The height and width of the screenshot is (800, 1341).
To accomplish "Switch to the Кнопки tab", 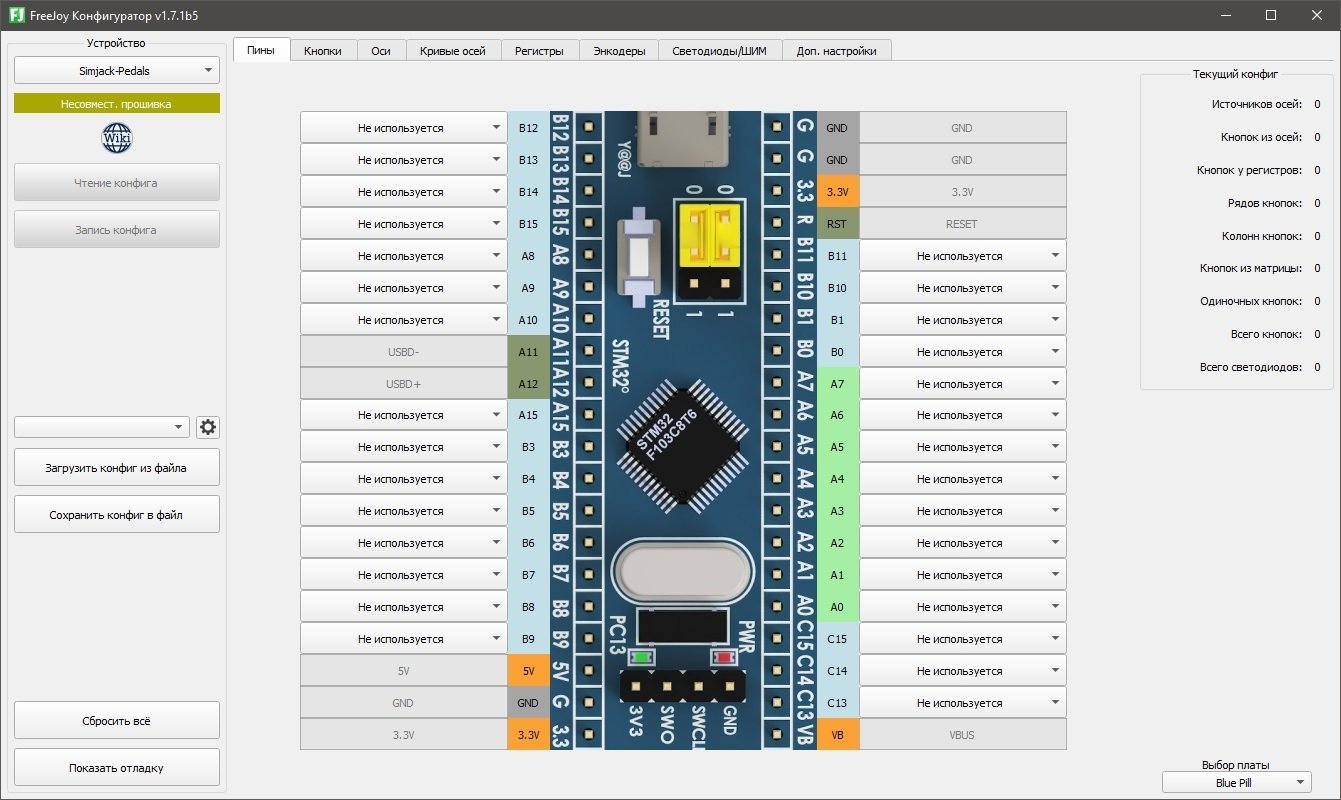I will 323,51.
